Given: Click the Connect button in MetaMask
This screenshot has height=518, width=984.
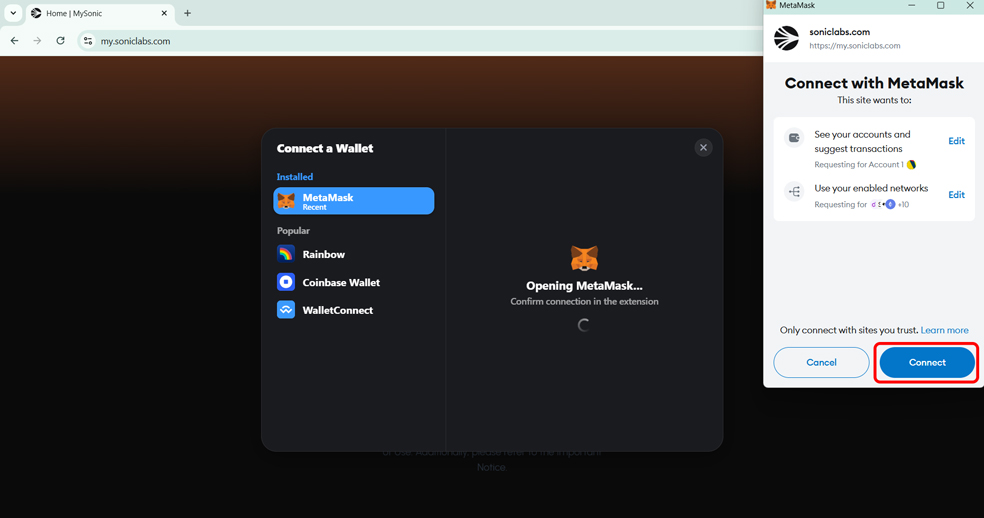Looking at the screenshot, I should pyautogui.click(x=926, y=362).
